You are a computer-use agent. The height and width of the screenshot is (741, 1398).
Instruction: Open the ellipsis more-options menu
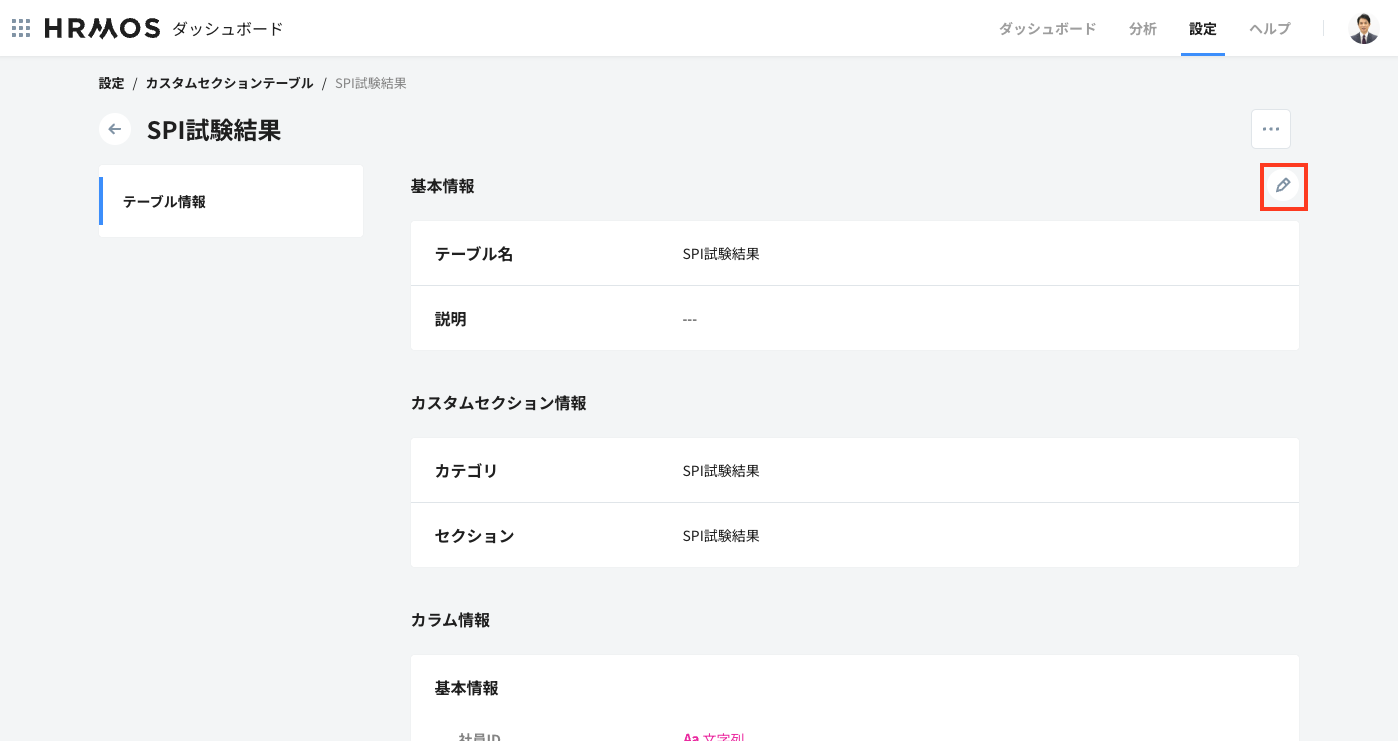coord(1271,128)
